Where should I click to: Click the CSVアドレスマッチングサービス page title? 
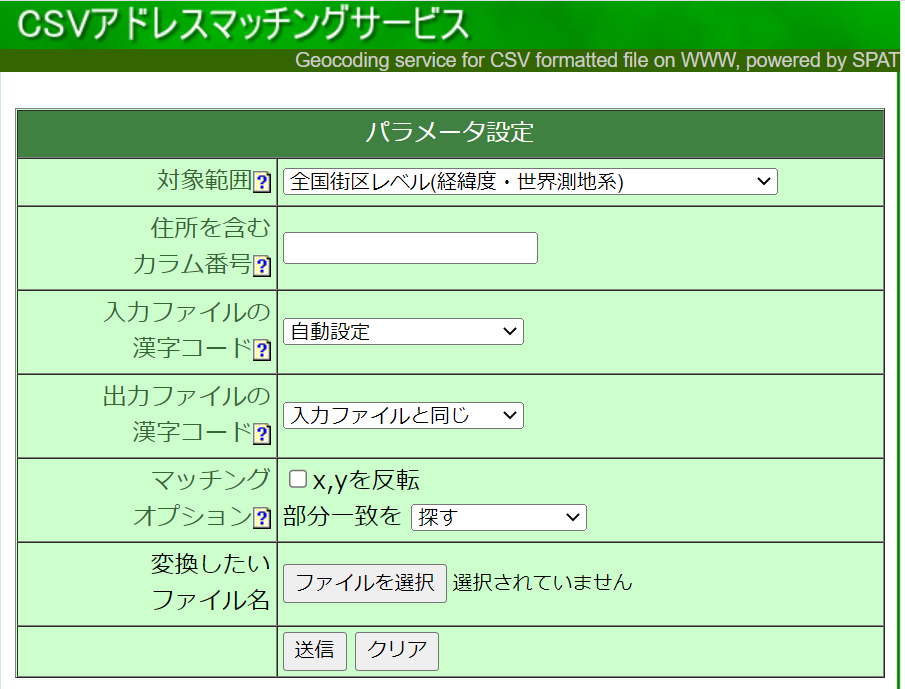243,24
